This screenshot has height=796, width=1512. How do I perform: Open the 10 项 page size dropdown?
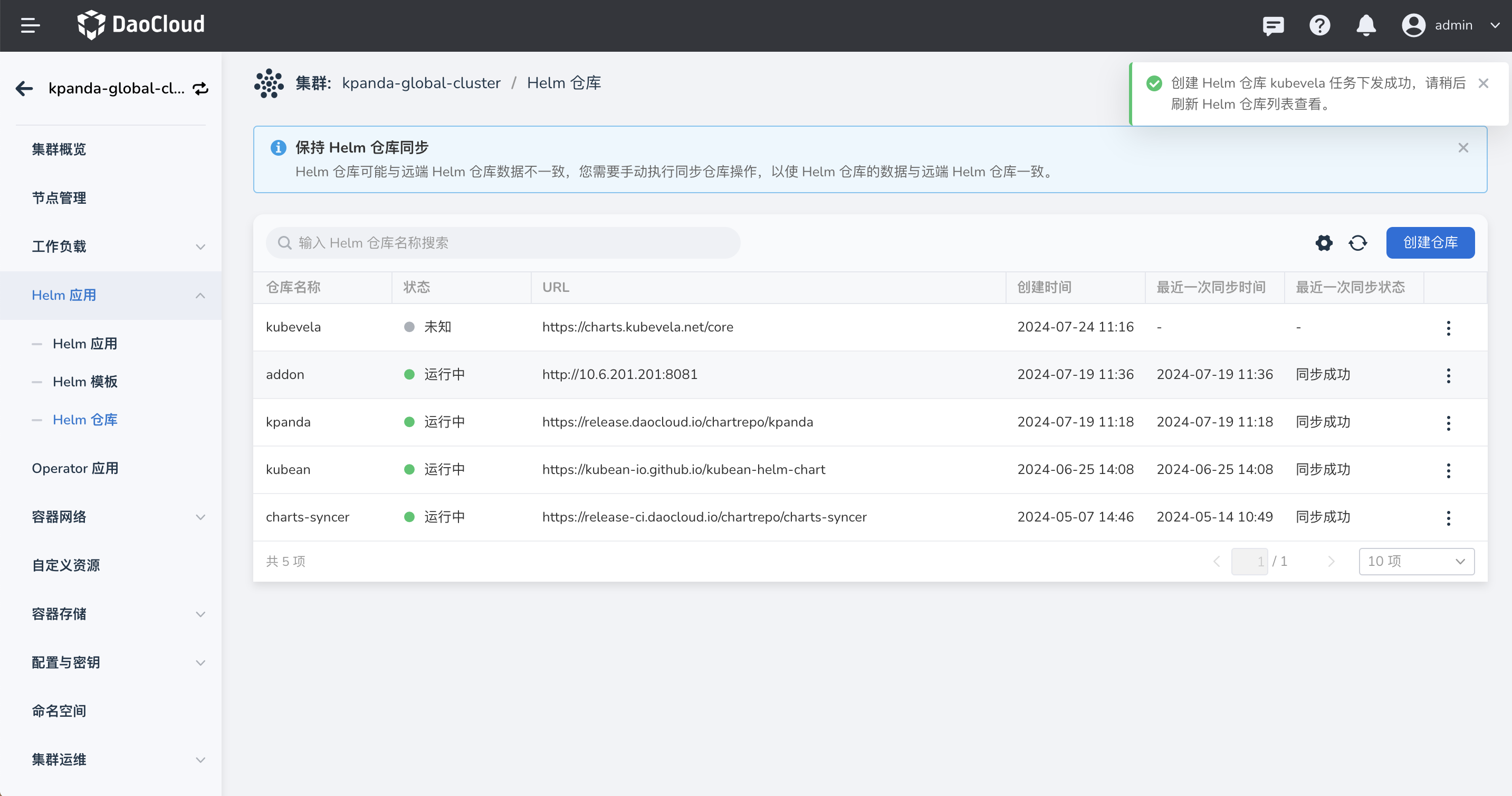[x=1416, y=561]
